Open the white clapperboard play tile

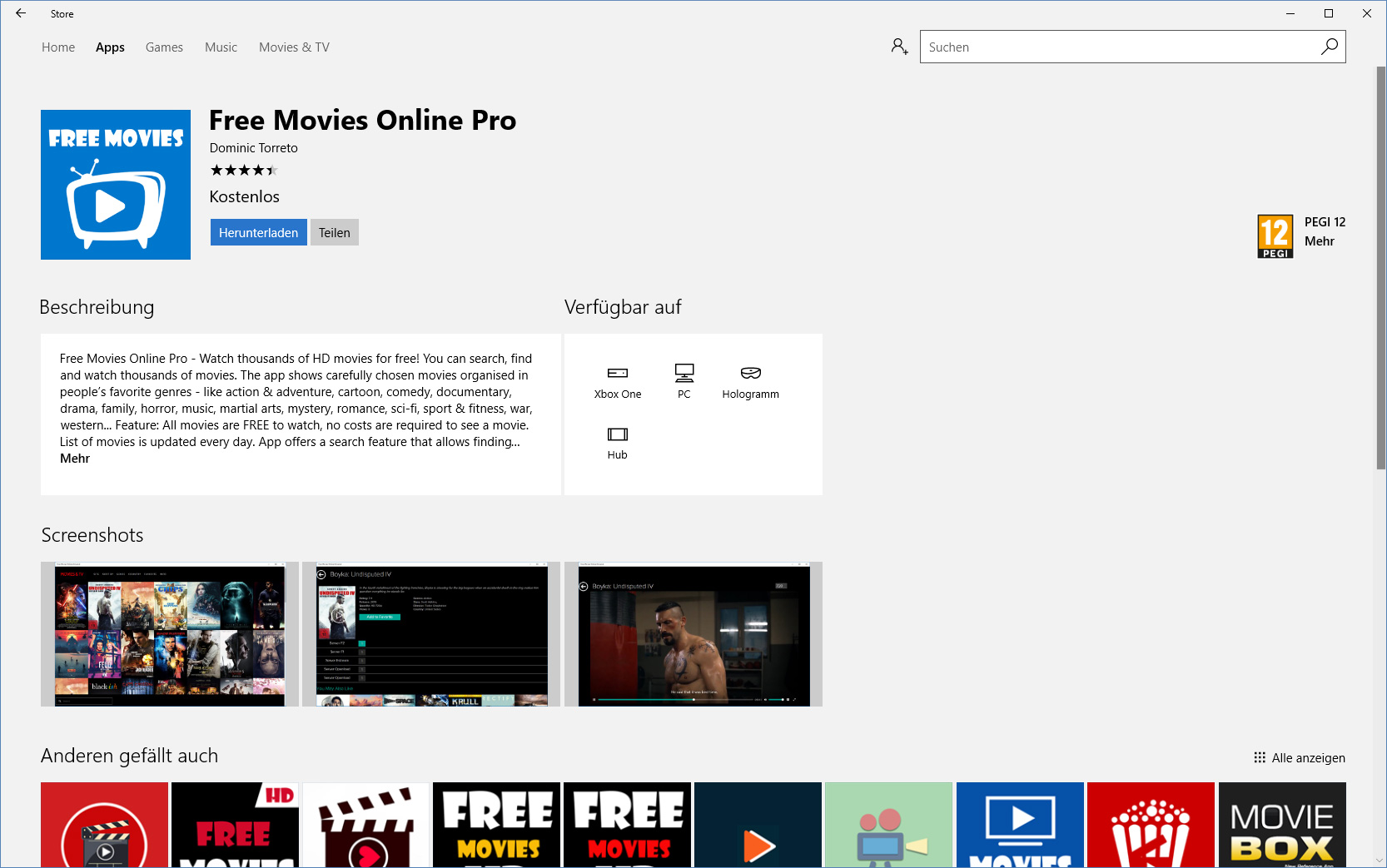(366, 825)
